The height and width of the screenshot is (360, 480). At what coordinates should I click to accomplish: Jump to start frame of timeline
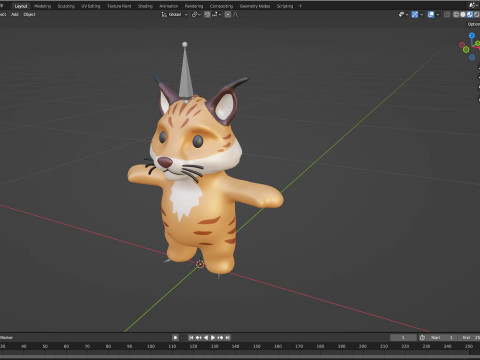point(191,337)
